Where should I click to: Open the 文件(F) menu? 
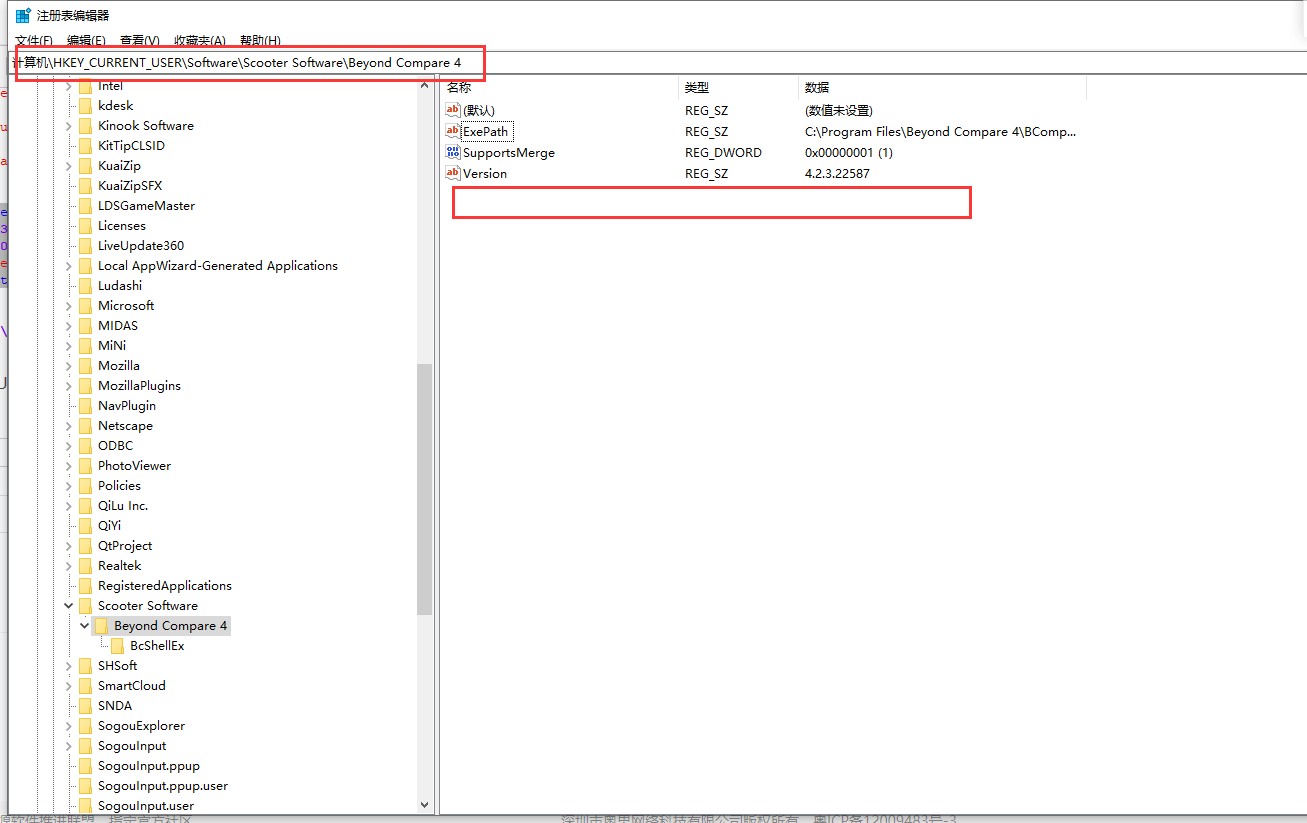pos(34,41)
